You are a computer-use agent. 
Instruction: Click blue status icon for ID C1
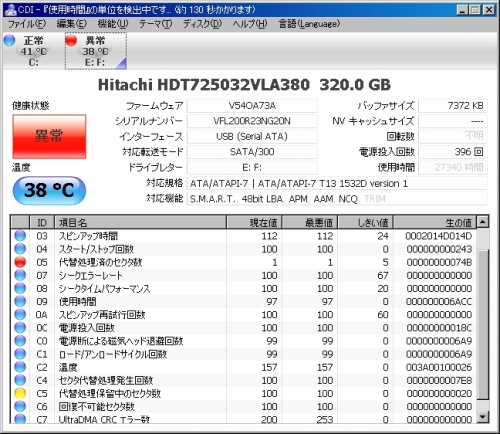(x=20, y=354)
